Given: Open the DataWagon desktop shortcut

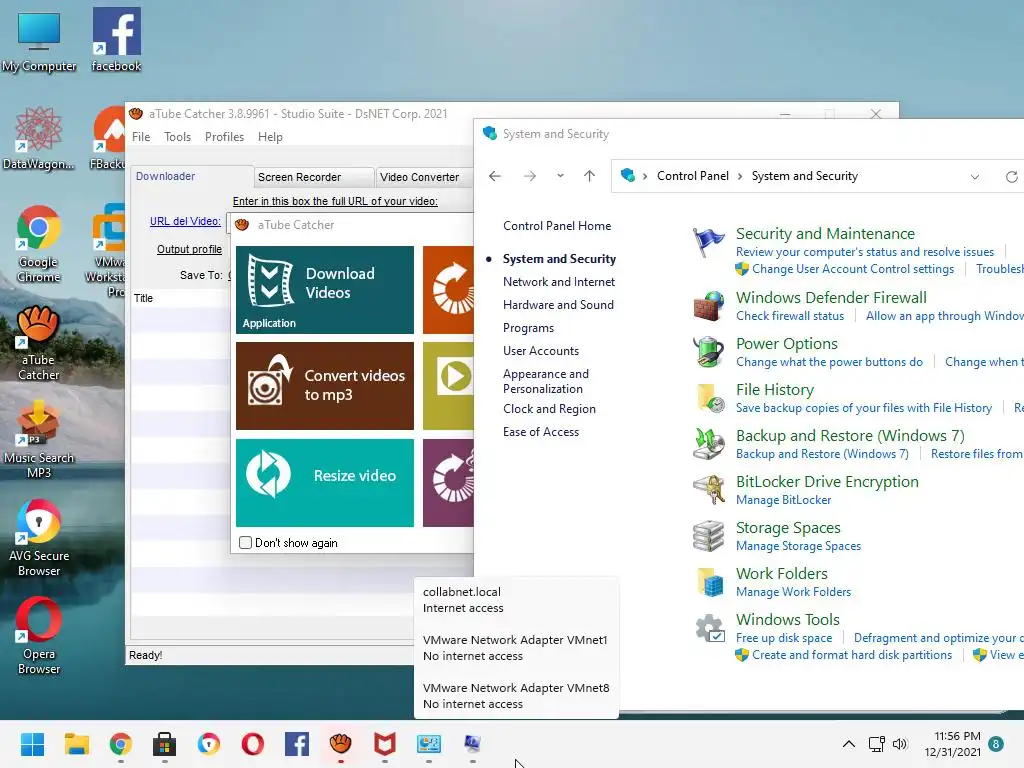Looking at the screenshot, I should coord(39,138).
